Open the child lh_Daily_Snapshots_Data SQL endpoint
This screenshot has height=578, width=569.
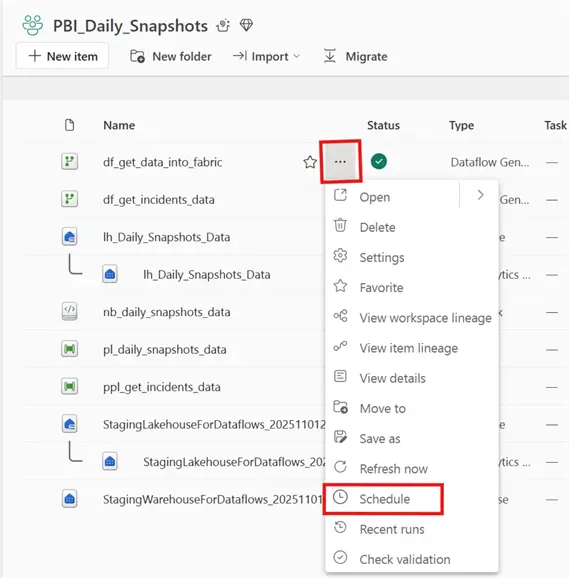click(x=207, y=275)
